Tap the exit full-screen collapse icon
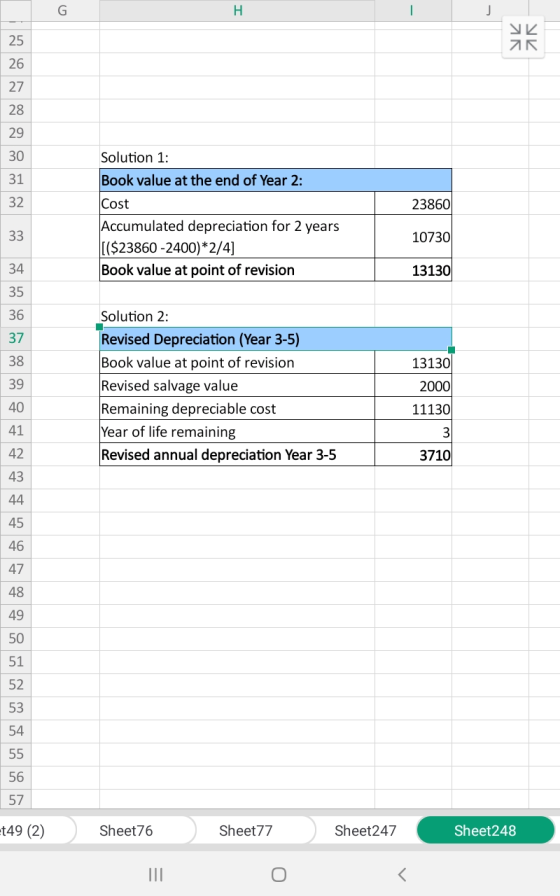560x896 pixels. click(523, 38)
